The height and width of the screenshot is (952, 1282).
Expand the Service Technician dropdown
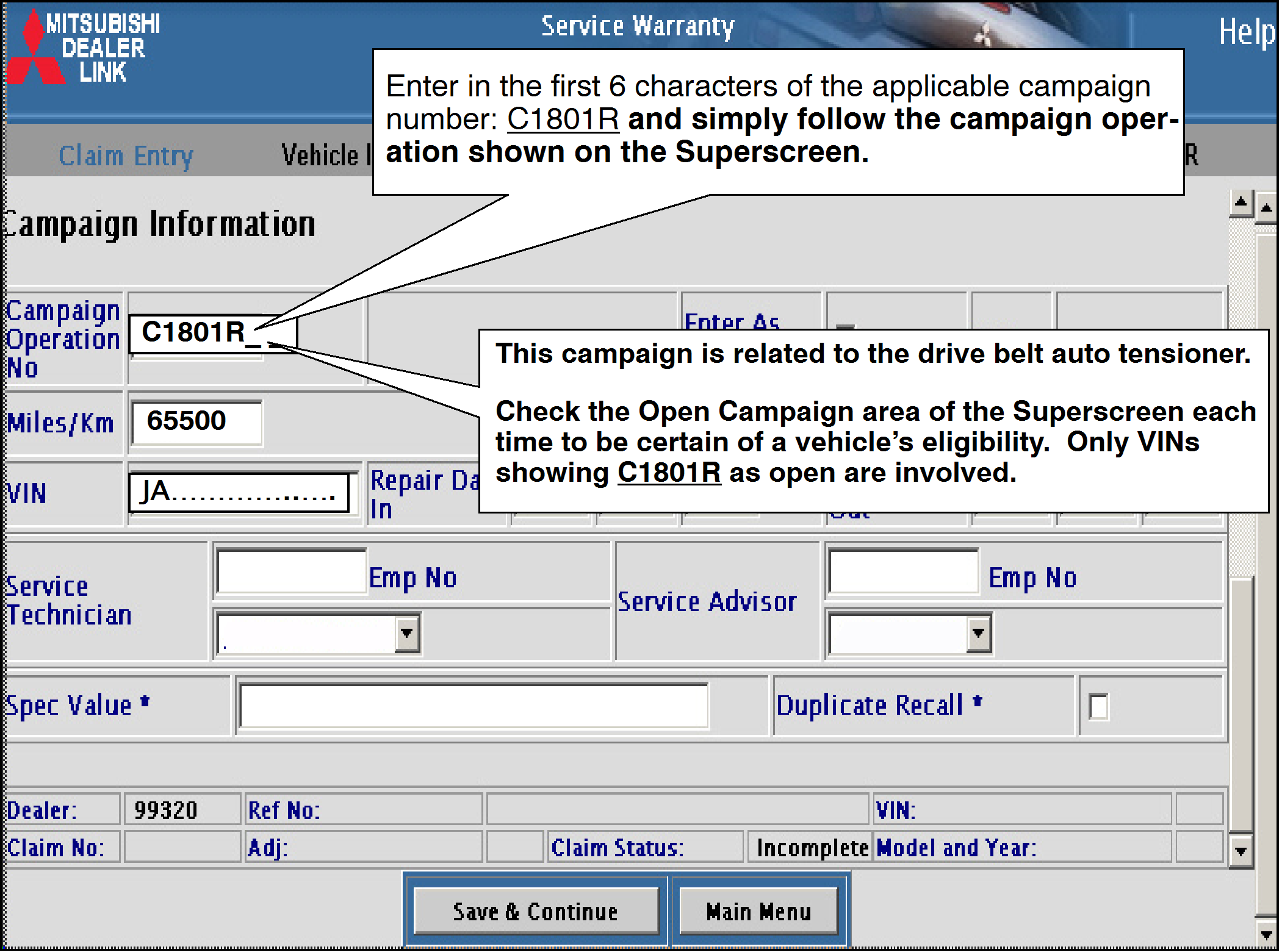click(407, 633)
